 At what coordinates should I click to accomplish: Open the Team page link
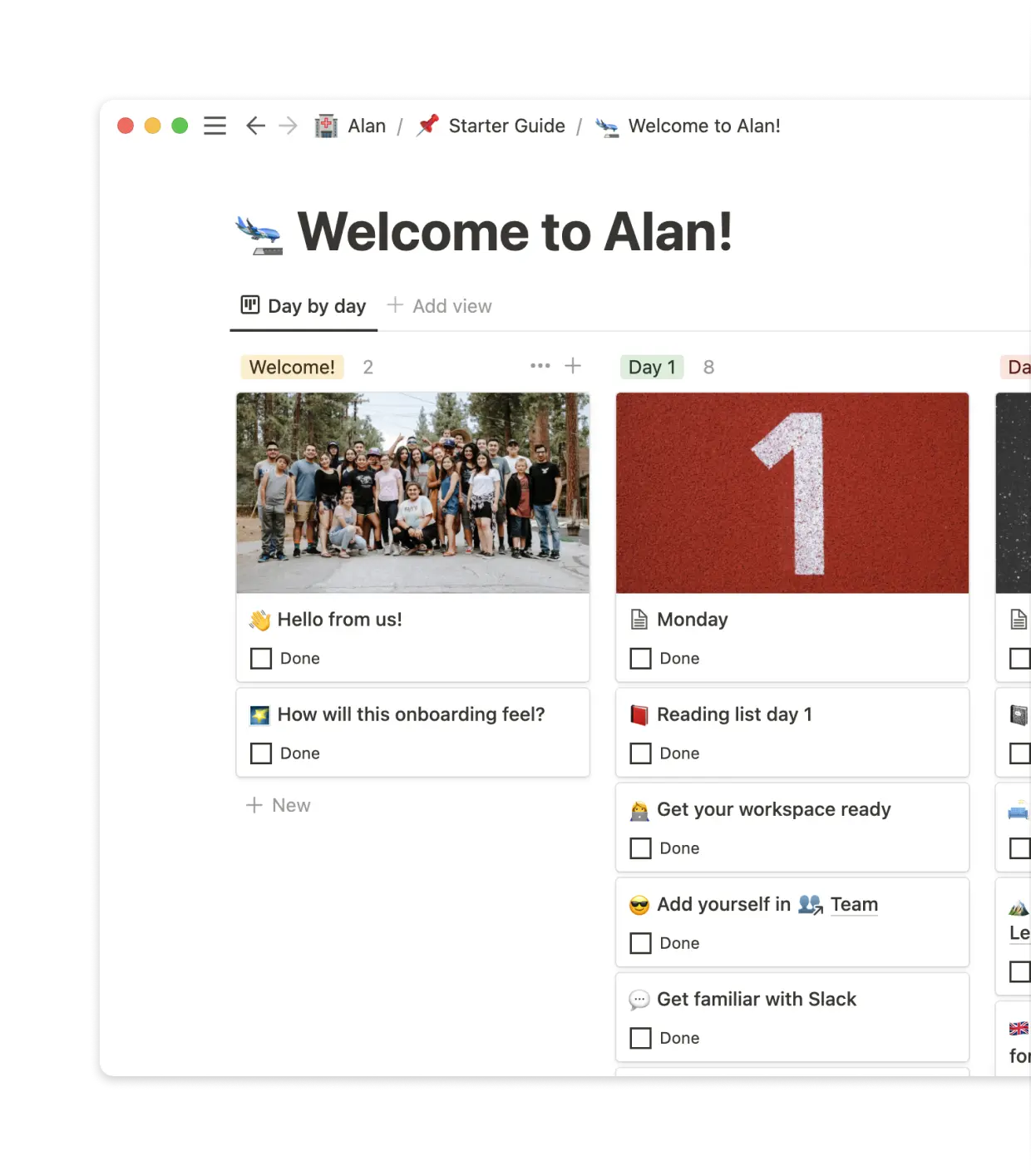pos(853,904)
